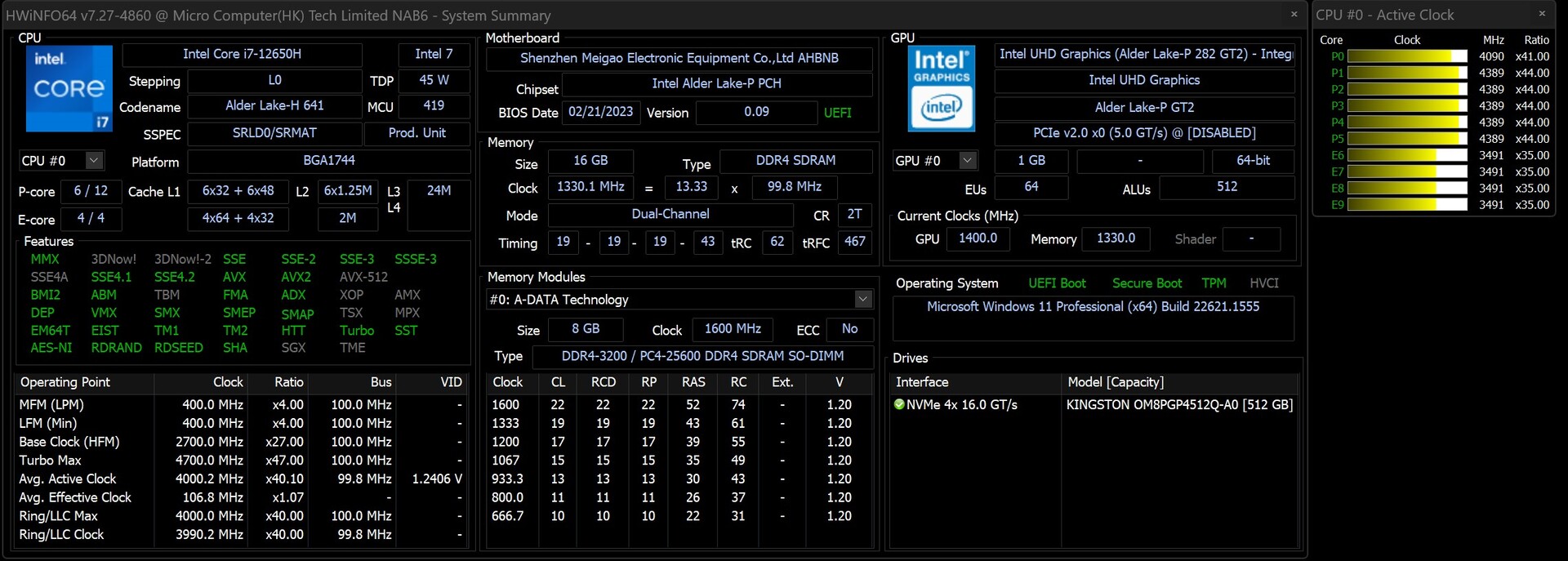
Task: Click the ALUs value 512
Action: pyautogui.click(x=1227, y=188)
